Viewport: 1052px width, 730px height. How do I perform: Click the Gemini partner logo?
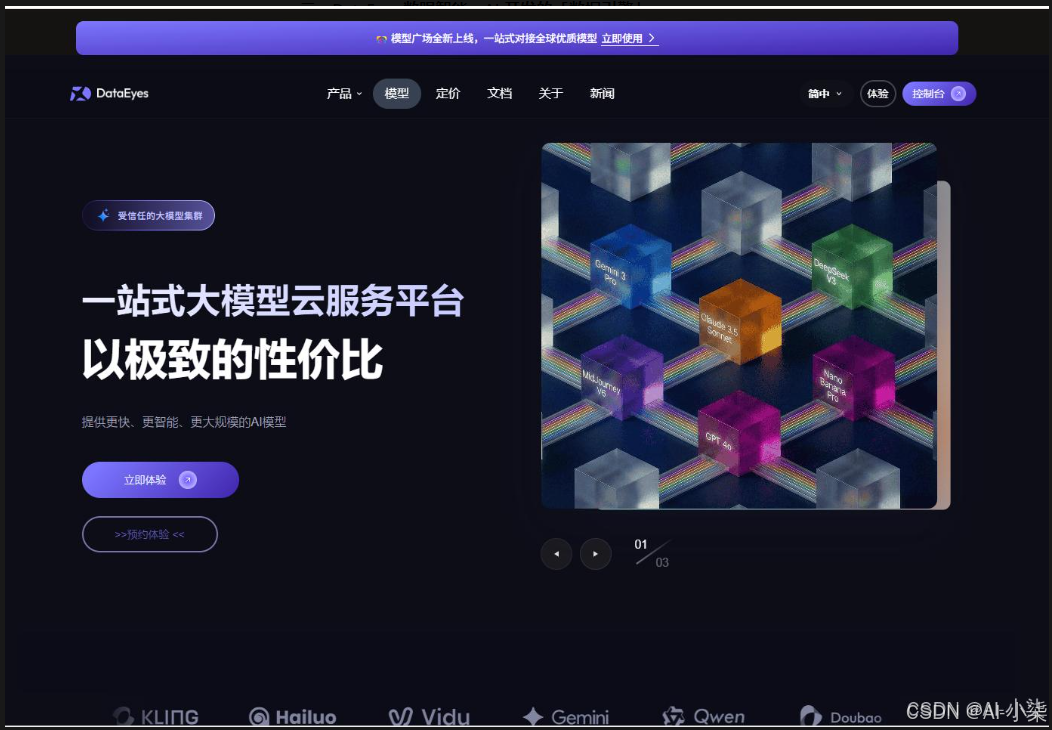[566, 717]
